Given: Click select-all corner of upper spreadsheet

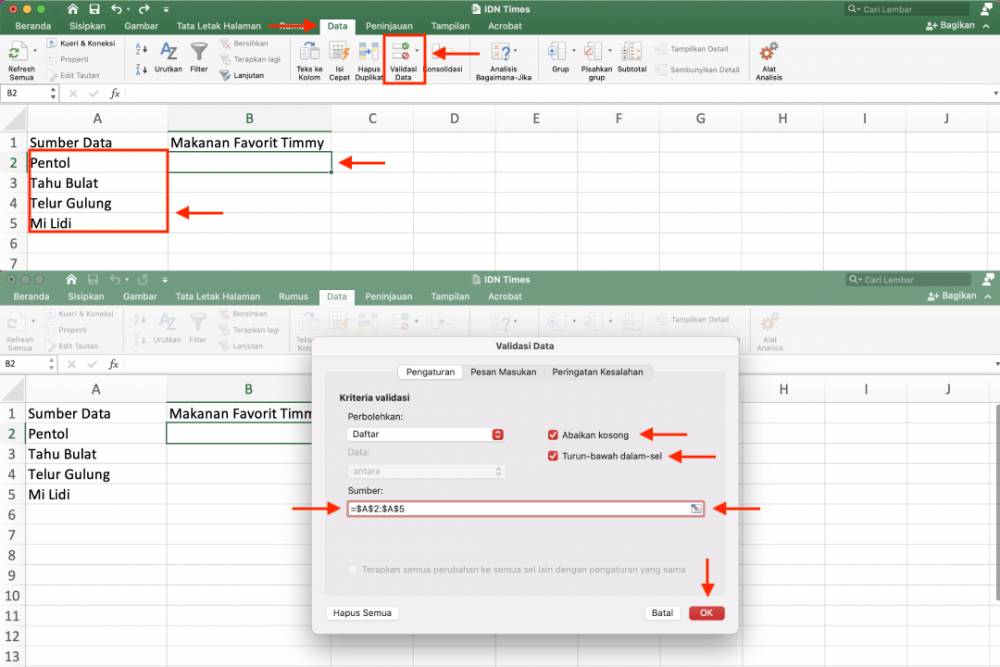Looking at the screenshot, I should [x=14, y=119].
